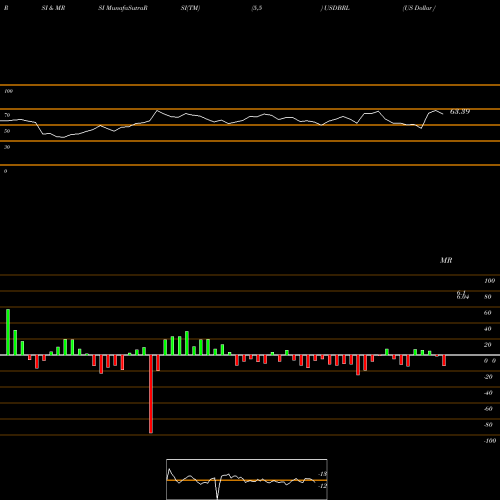This screenshot has height=500, width=500.
Task: Click the (US Dollar / header text
Action: click(419, 8)
